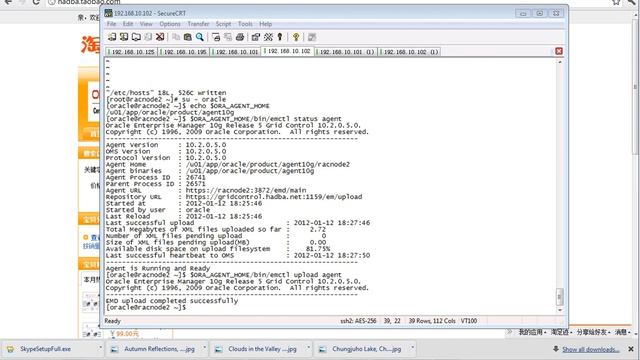Click the "Agent is Running and Ready" line
Image resolution: width=640 pixels, height=360 pixels.
click(x=158, y=268)
